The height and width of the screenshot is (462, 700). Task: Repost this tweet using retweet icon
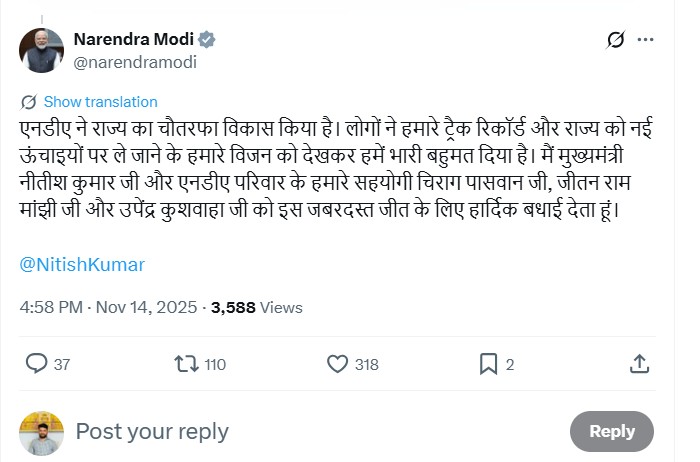pyautogui.click(x=186, y=364)
